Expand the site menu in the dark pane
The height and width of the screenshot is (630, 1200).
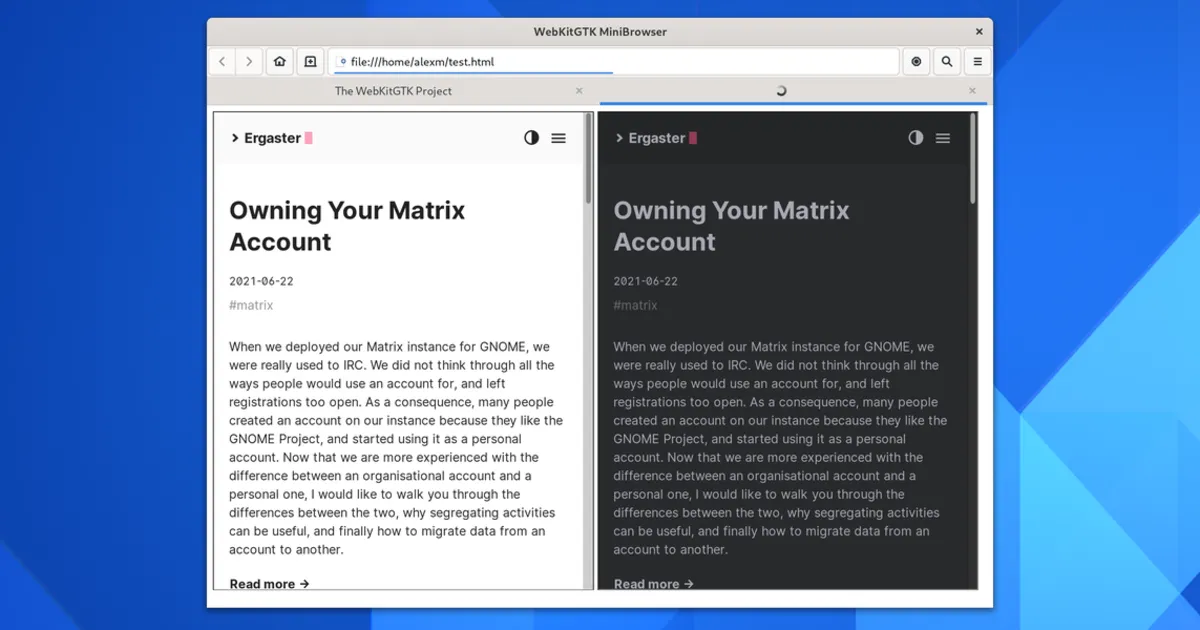click(942, 138)
